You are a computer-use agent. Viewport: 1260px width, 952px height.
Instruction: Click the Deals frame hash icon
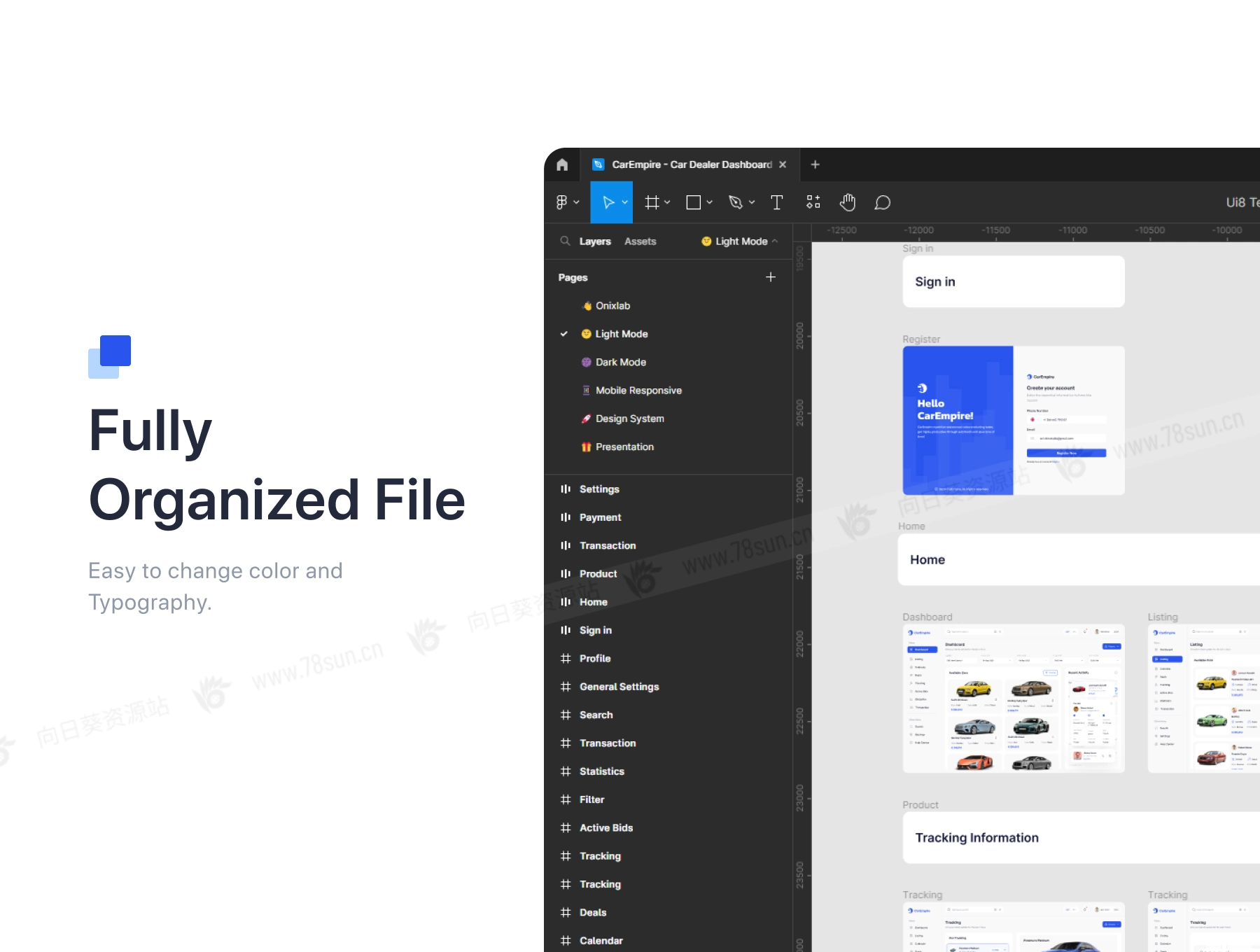click(566, 913)
